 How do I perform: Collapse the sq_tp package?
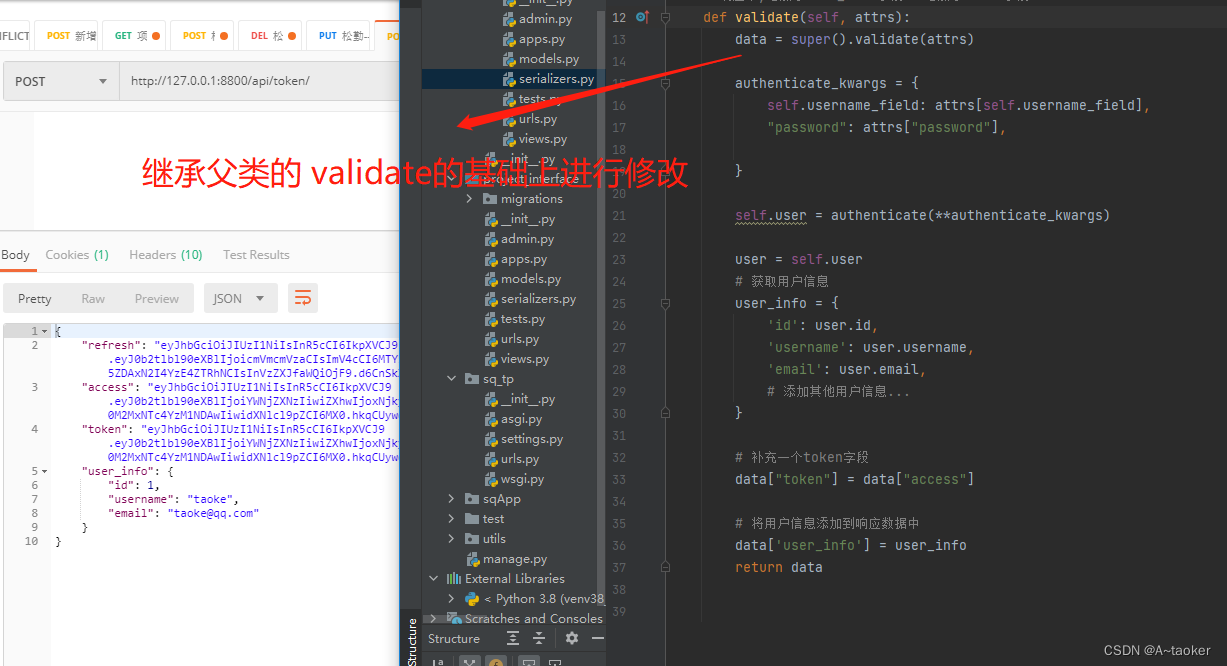click(x=451, y=378)
